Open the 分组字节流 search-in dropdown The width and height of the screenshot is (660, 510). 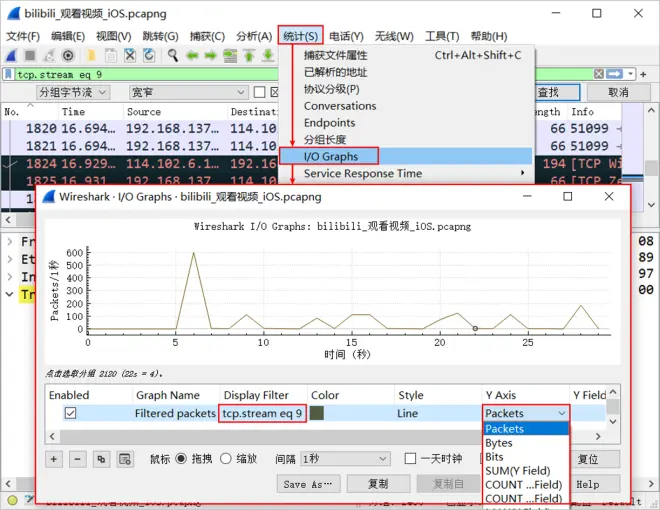click(x=73, y=92)
